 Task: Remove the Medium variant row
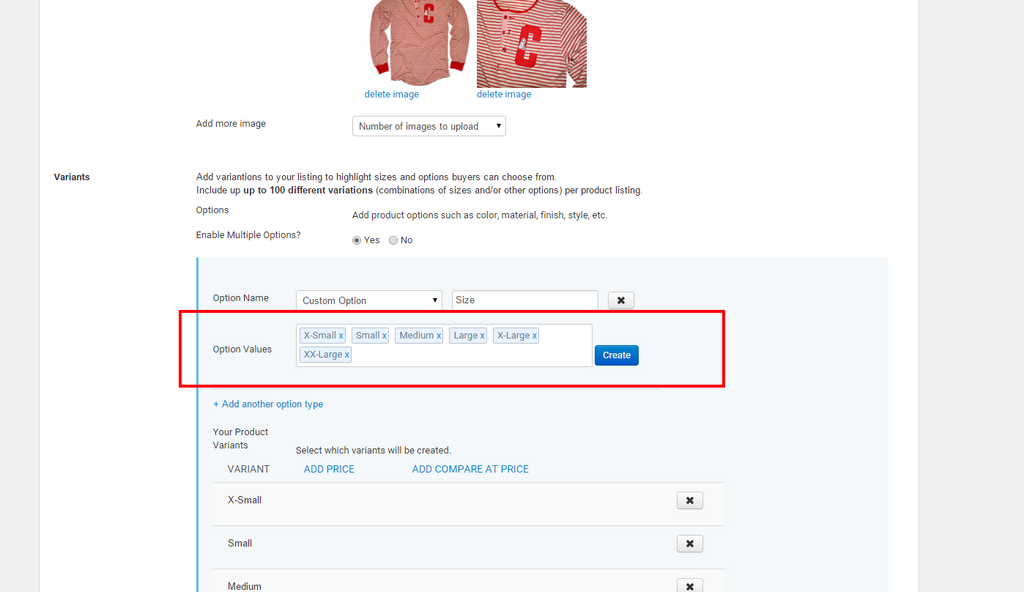689,585
